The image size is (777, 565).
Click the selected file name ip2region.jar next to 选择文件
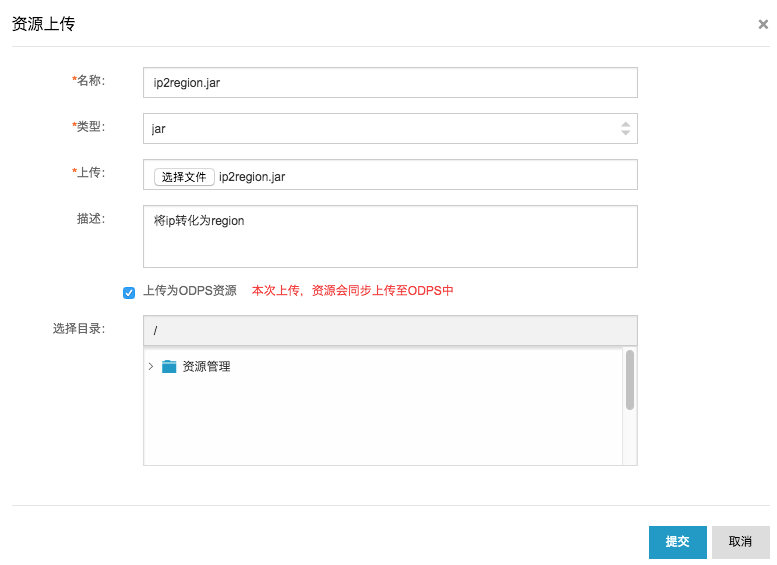252,177
